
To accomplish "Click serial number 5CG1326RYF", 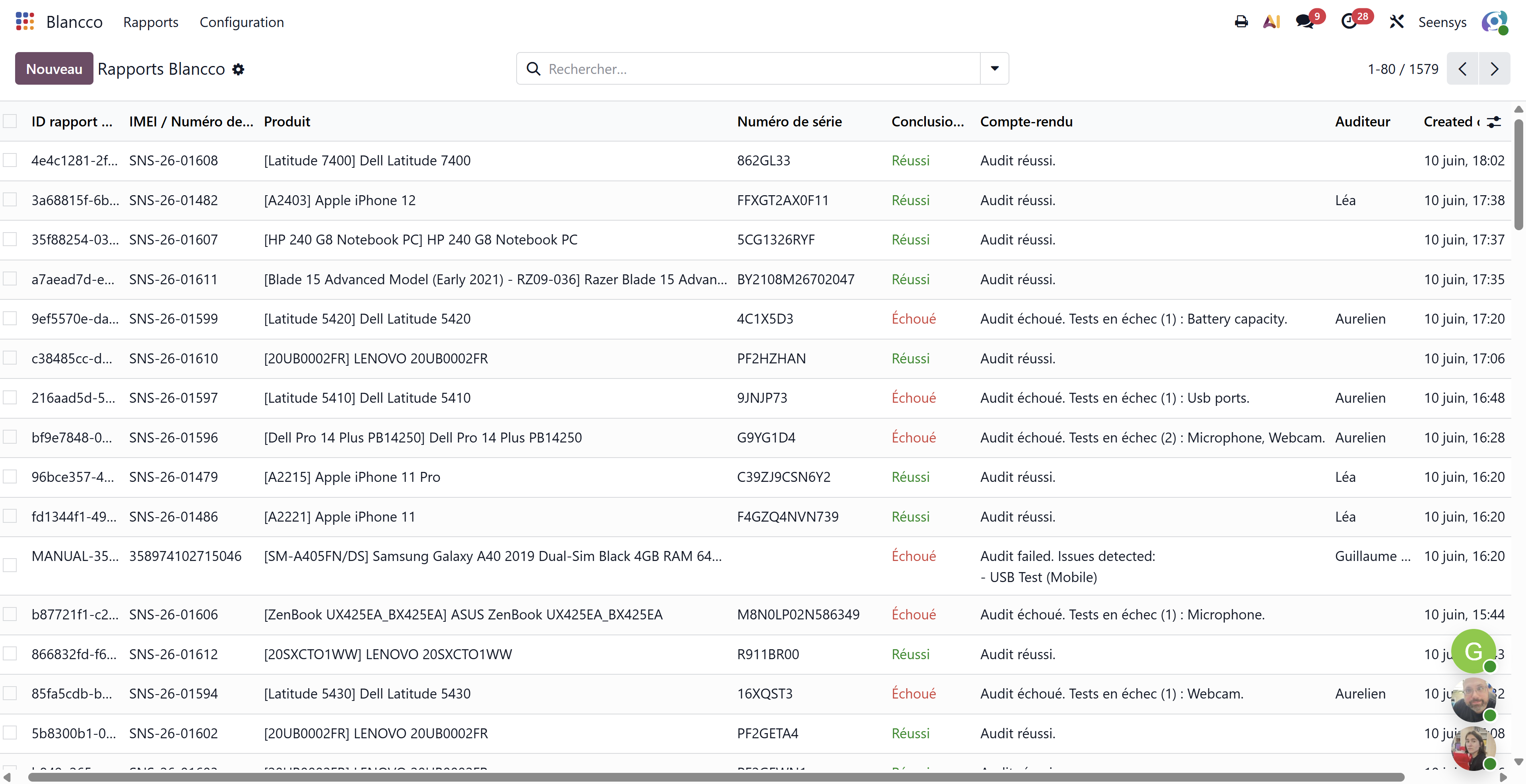I will click(776, 240).
